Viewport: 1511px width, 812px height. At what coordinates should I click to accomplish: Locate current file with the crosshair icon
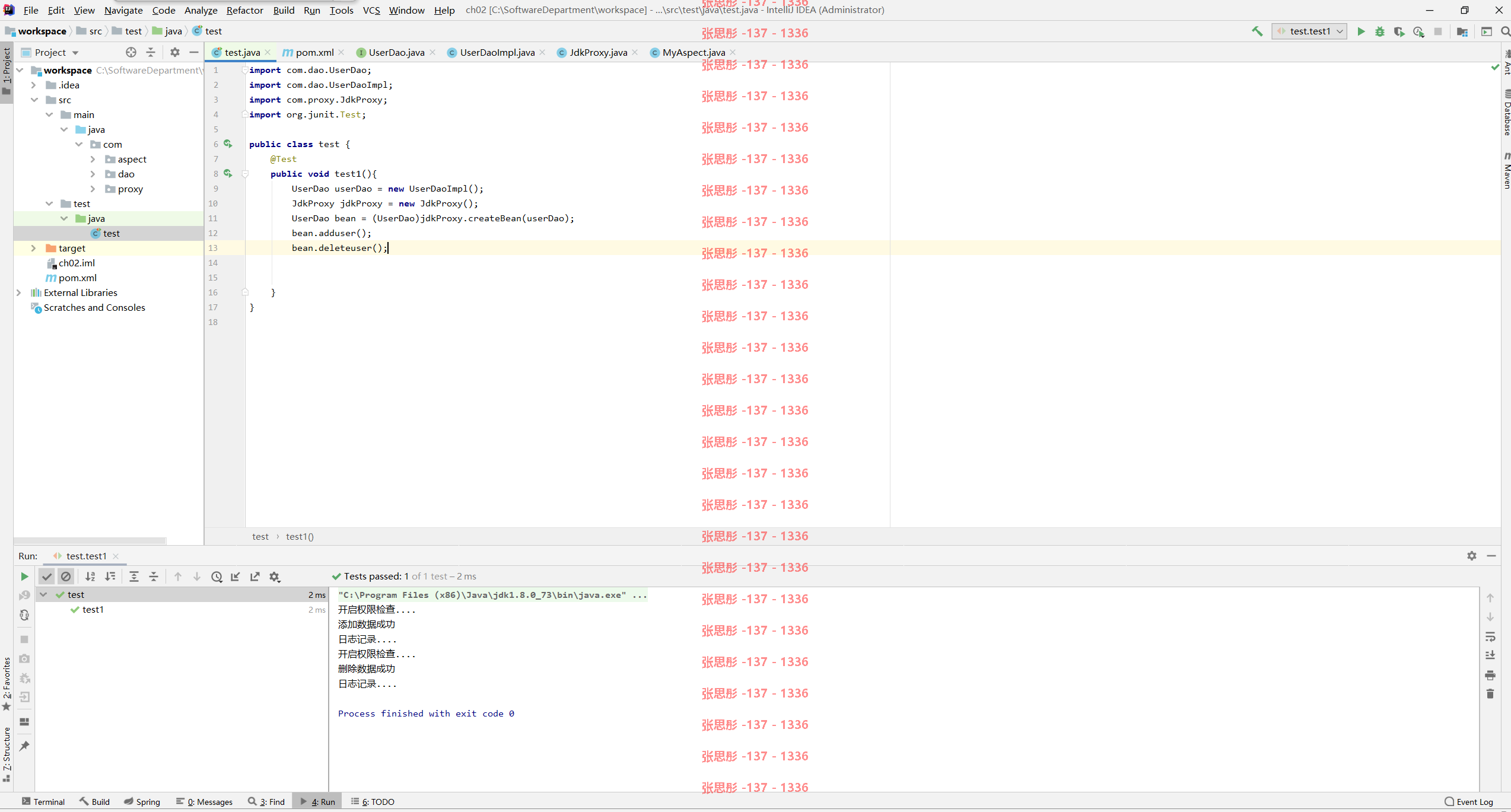131,52
